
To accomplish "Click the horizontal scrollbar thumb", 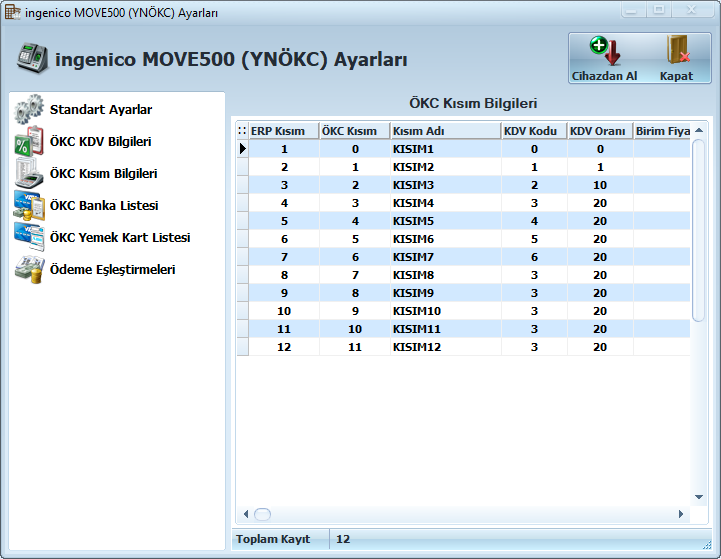I will (263, 514).
